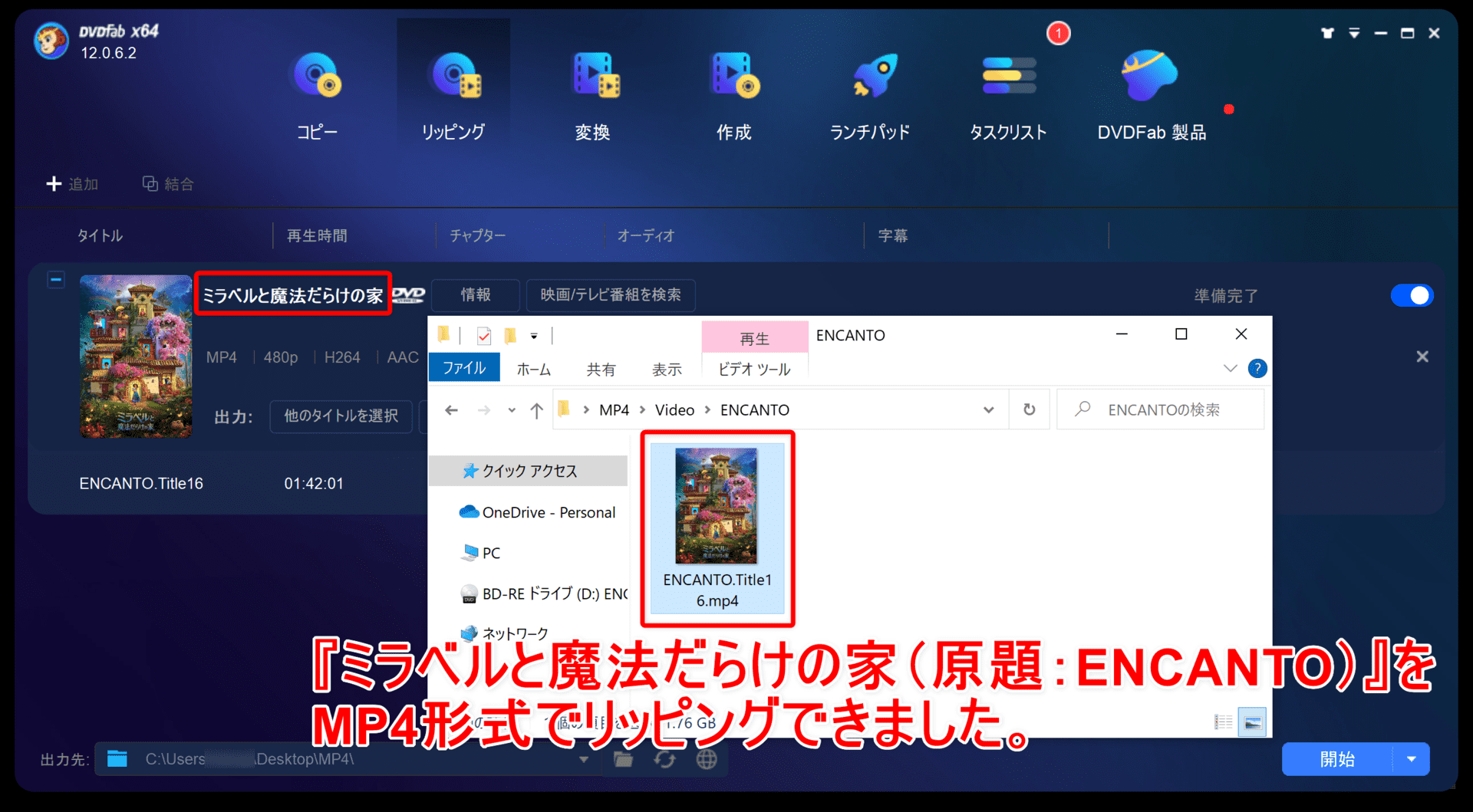
Task: Click the 追加 plus icon
Action: click(x=54, y=184)
